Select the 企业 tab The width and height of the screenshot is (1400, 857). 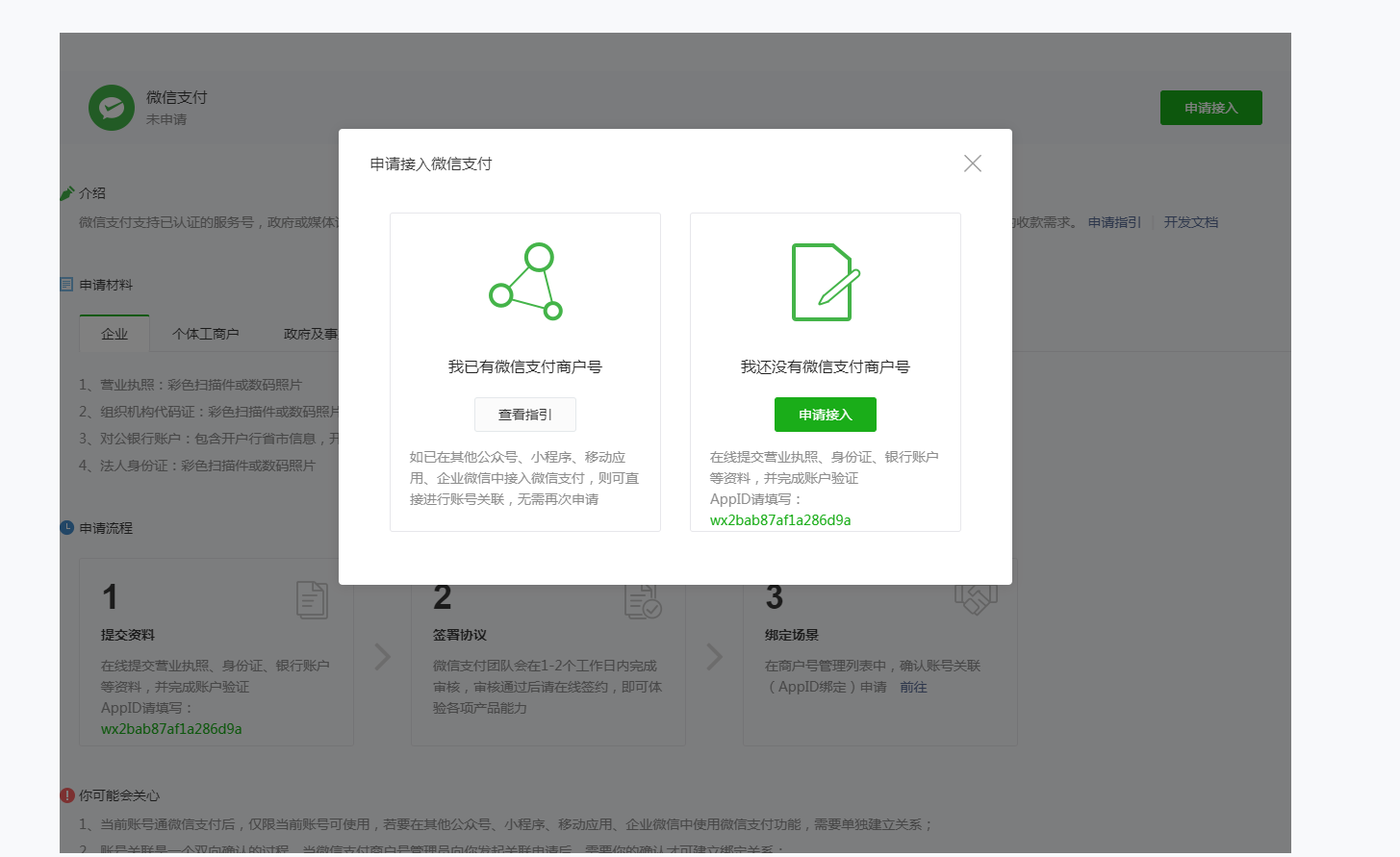pyautogui.click(x=115, y=334)
